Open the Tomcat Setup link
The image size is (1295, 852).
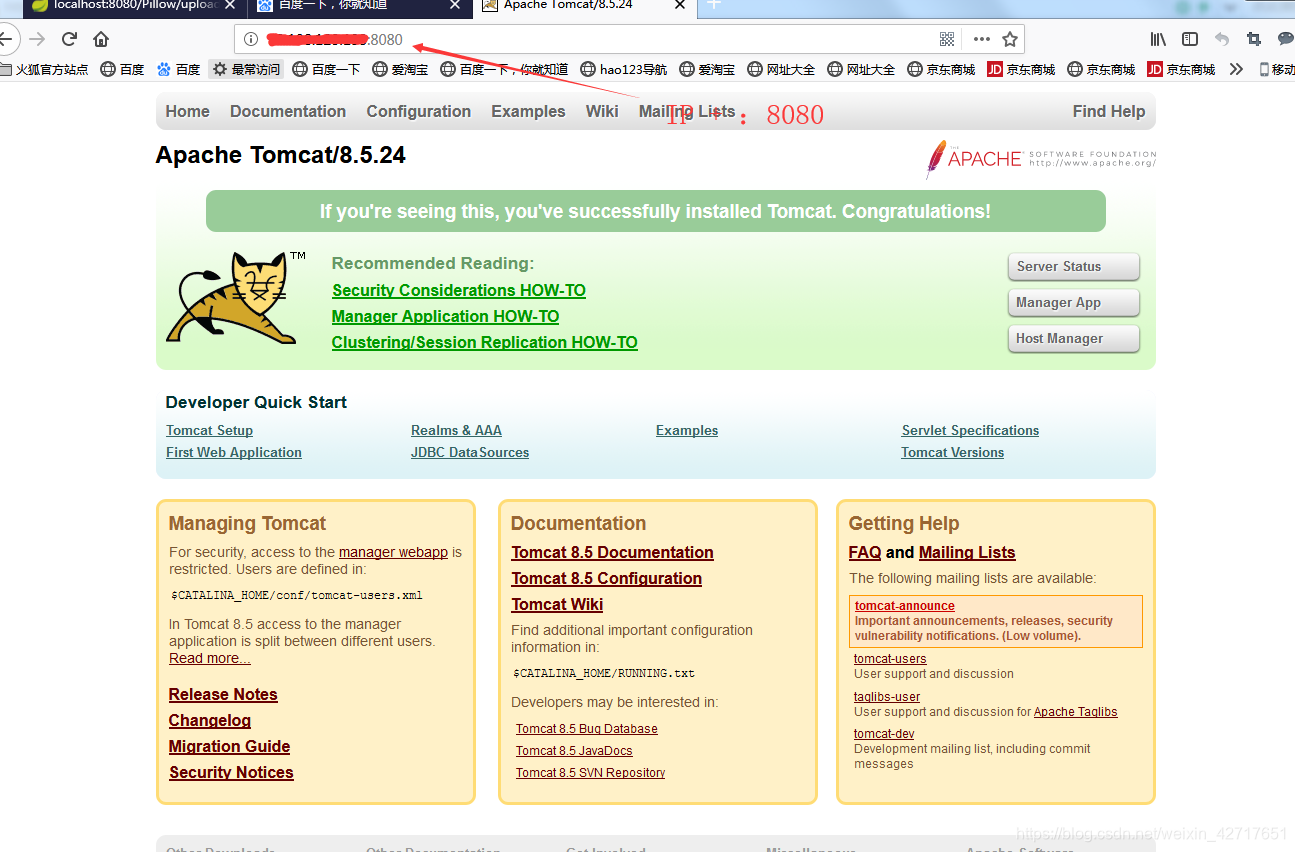pyautogui.click(x=209, y=430)
